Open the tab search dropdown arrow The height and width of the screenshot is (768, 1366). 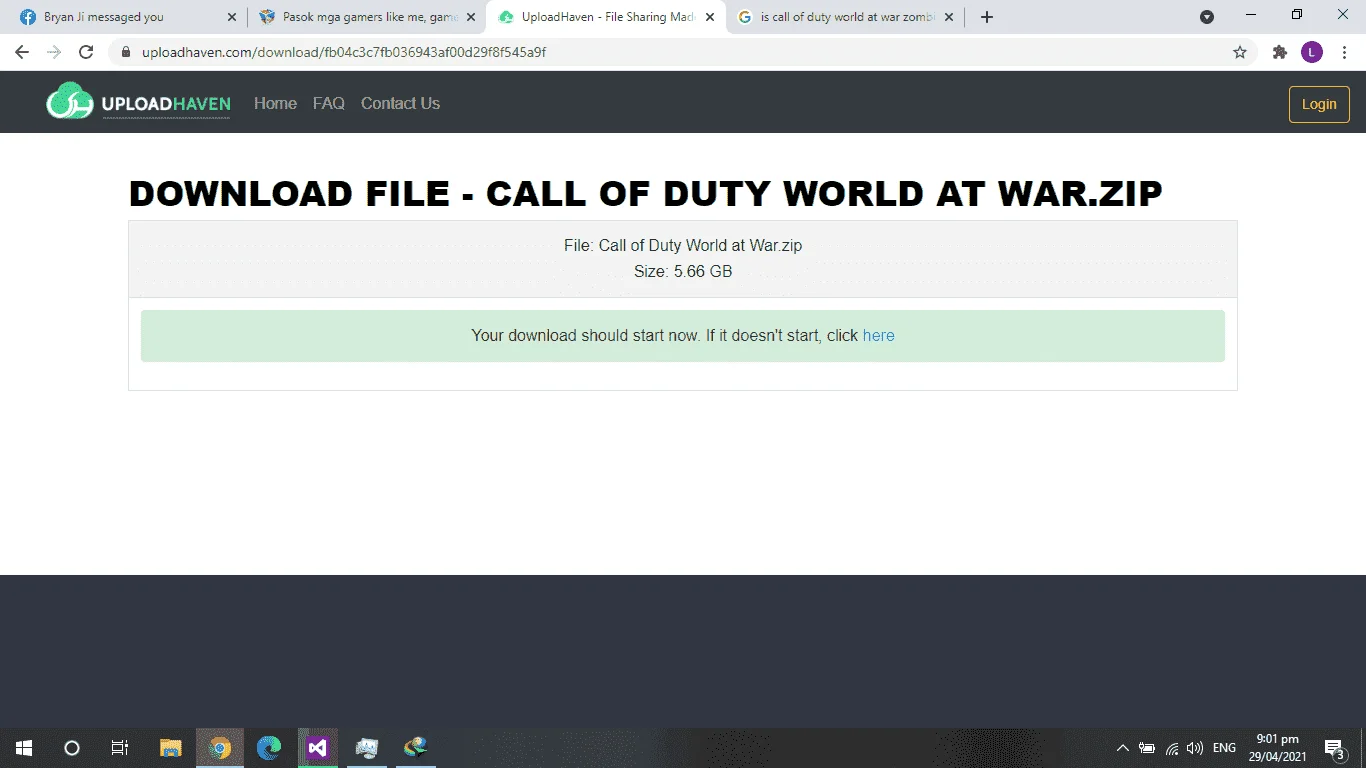point(1207,17)
